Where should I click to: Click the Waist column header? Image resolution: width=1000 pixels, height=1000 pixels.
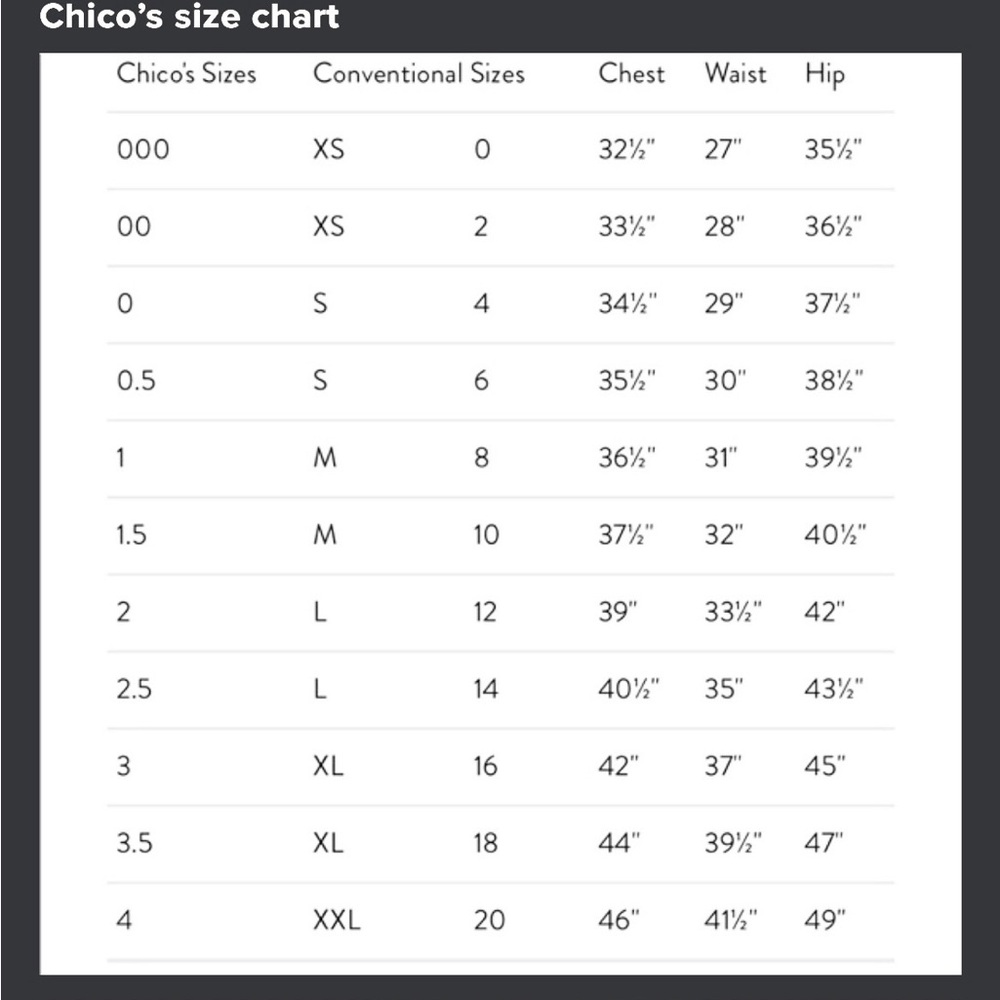tap(735, 73)
